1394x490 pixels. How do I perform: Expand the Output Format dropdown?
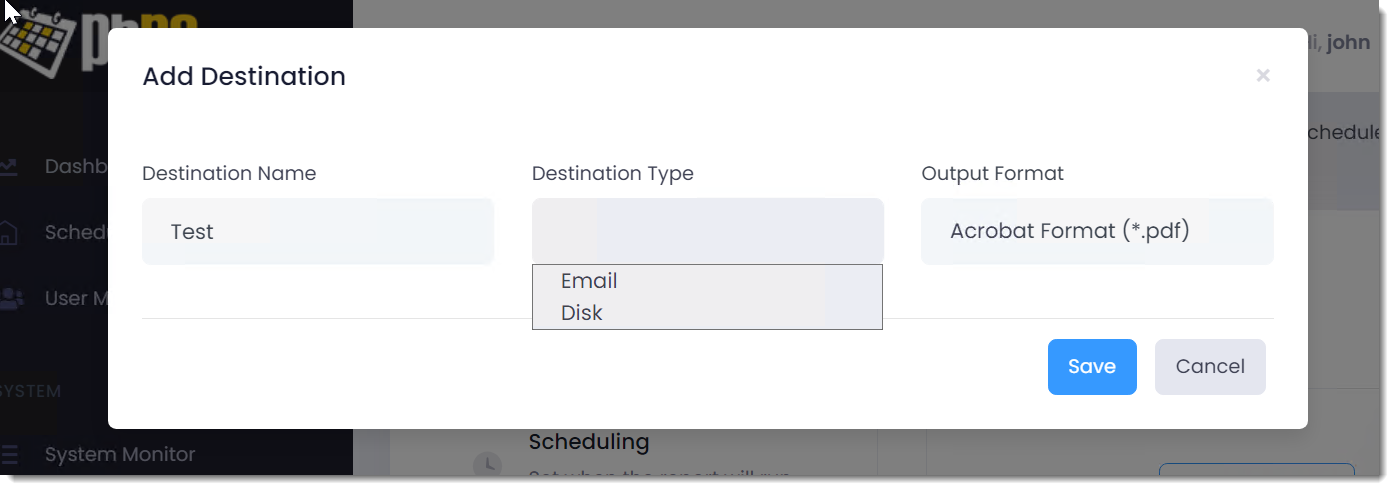tap(1097, 231)
